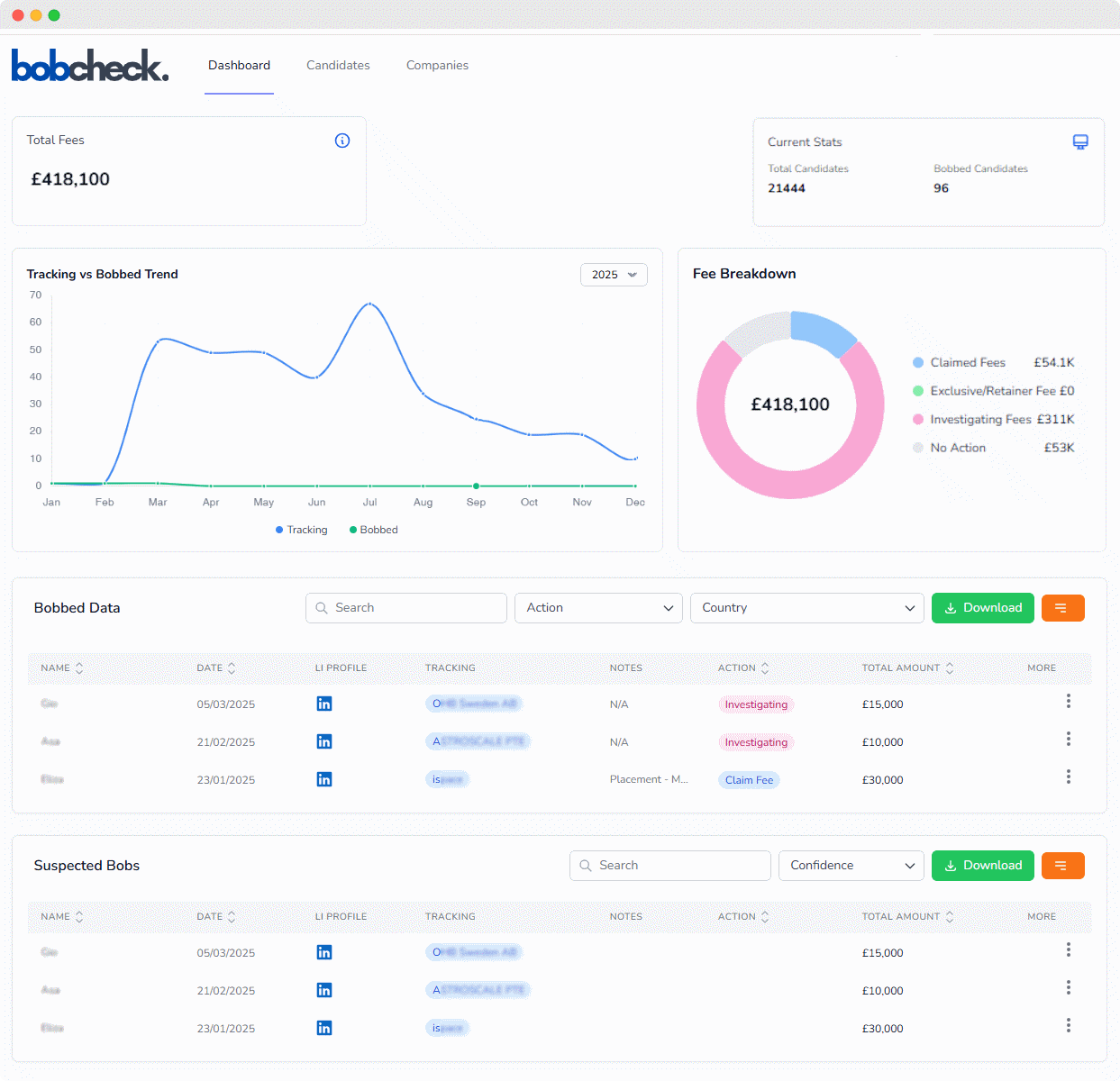This screenshot has width=1120, height=1081.
Task: Open LinkedIn profile for the 05/03/2025 Bobbed Data row
Action: (x=324, y=704)
